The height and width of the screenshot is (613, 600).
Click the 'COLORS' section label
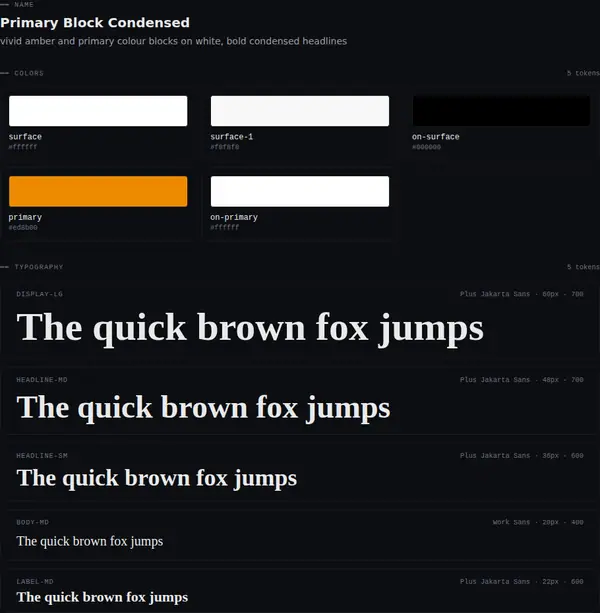(29, 73)
